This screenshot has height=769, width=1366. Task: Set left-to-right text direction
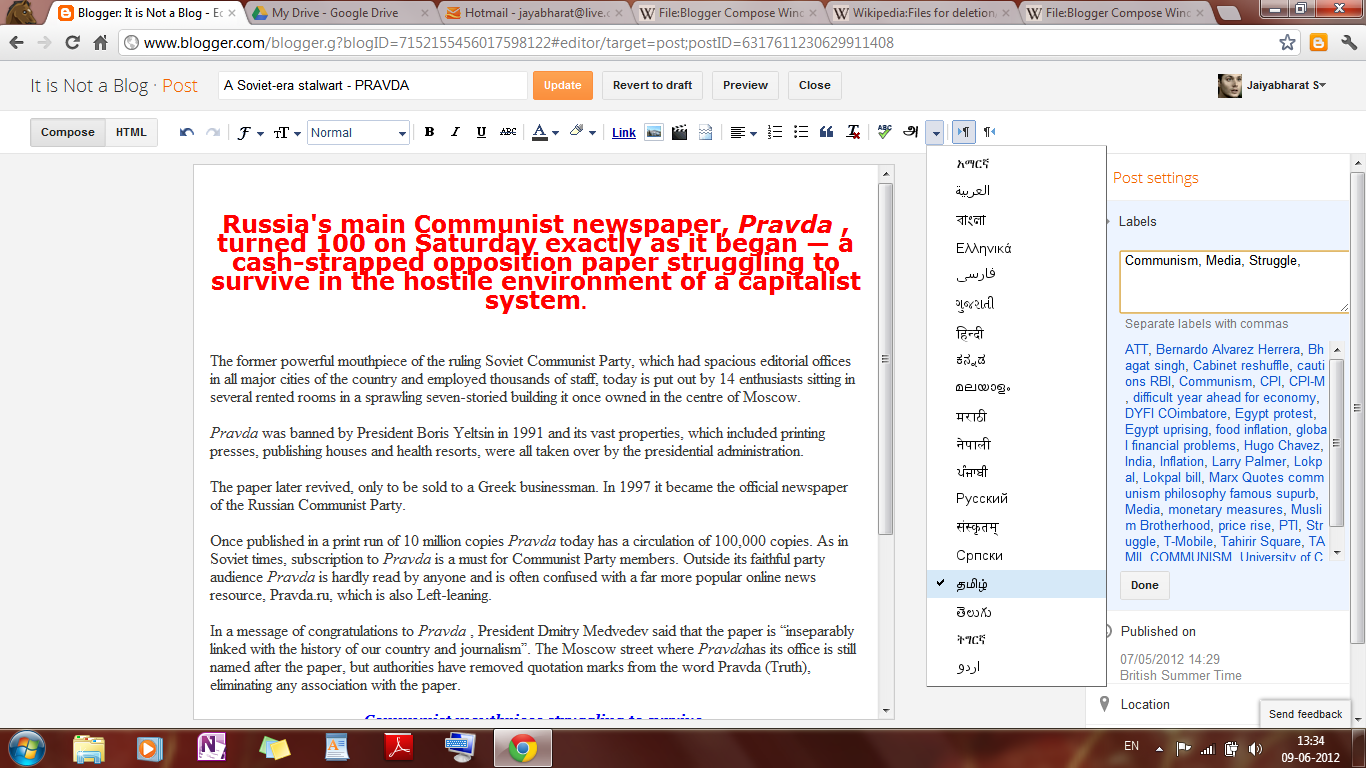(x=964, y=132)
